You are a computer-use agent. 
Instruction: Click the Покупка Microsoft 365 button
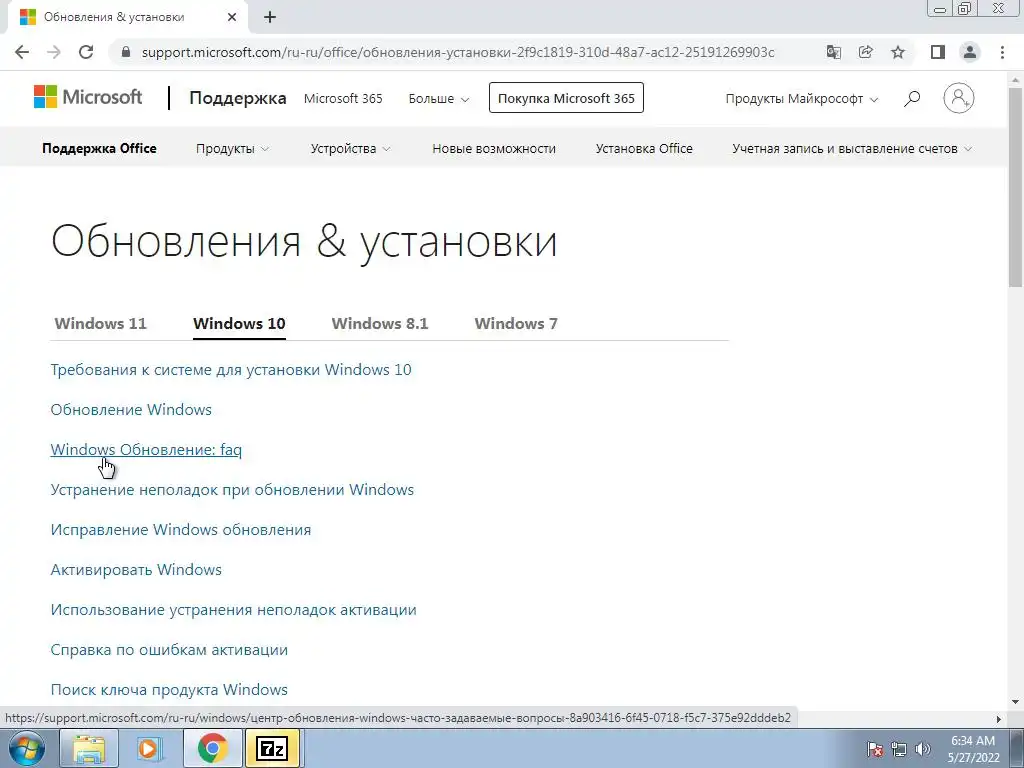point(566,98)
